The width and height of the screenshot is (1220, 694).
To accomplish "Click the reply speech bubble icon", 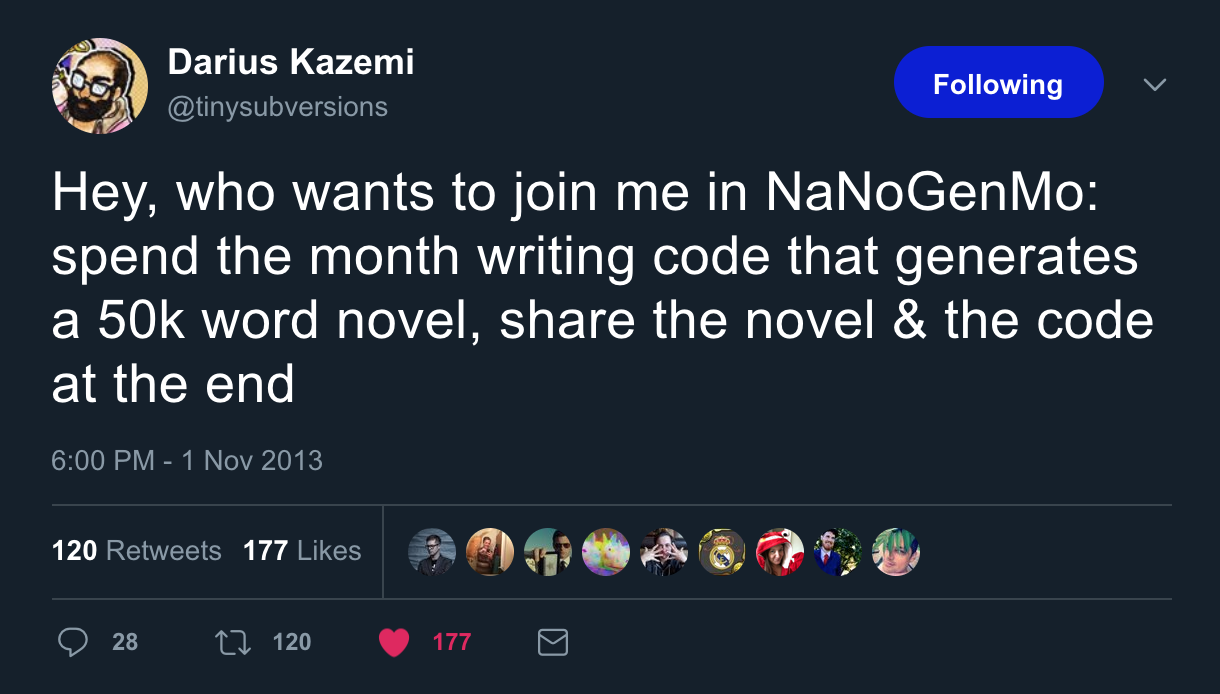I will click(72, 642).
